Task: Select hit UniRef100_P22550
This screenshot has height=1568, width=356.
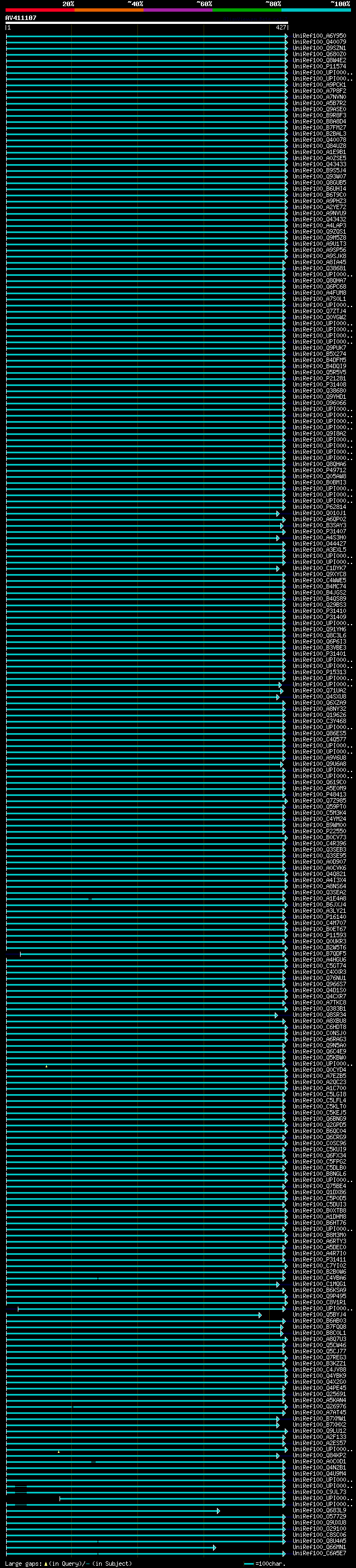Action: pyautogui.click(x=319, y=831)
